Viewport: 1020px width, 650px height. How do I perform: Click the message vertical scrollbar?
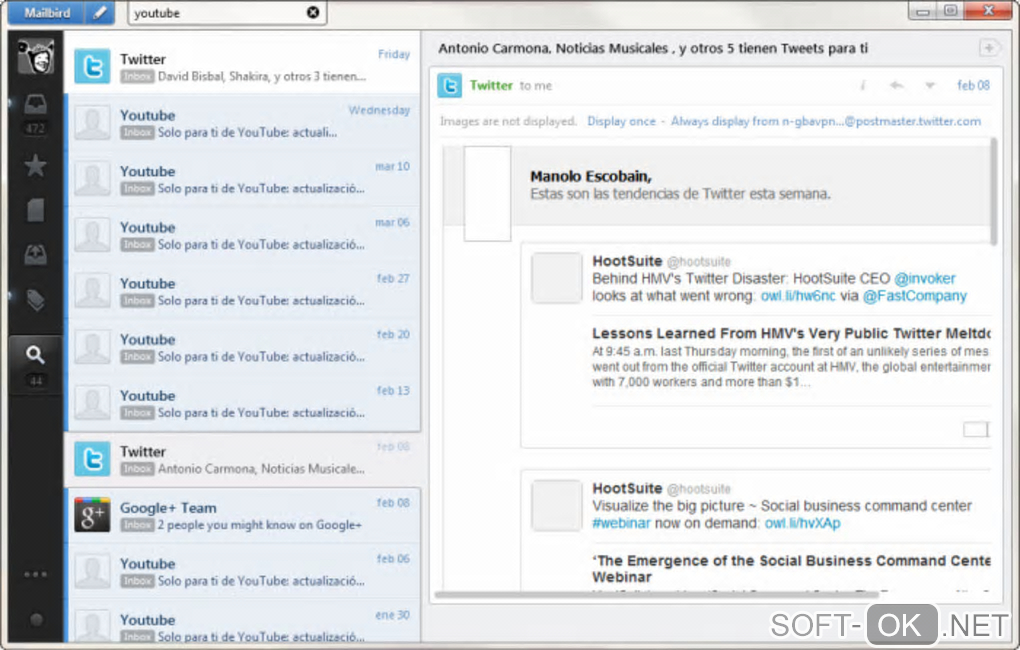(x=993, y=192)
